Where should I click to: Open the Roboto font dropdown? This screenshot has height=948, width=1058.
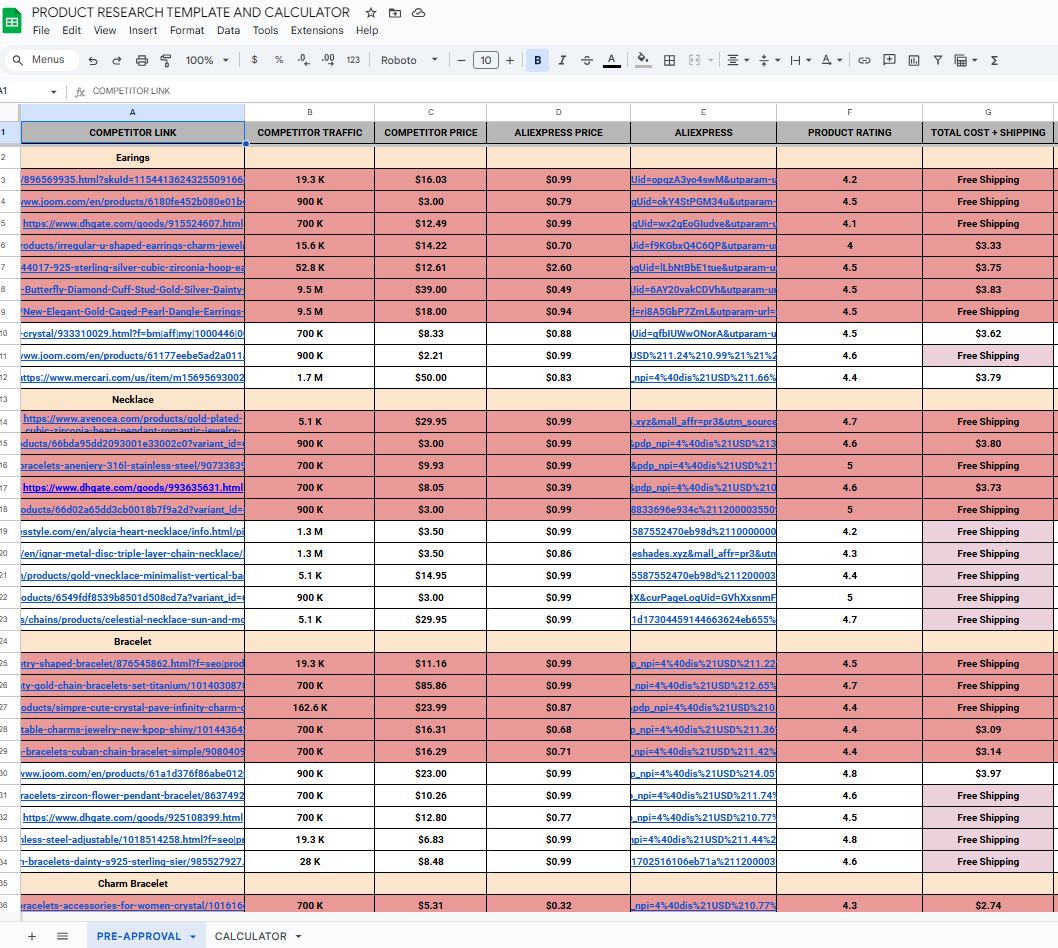tap(409, 60)
